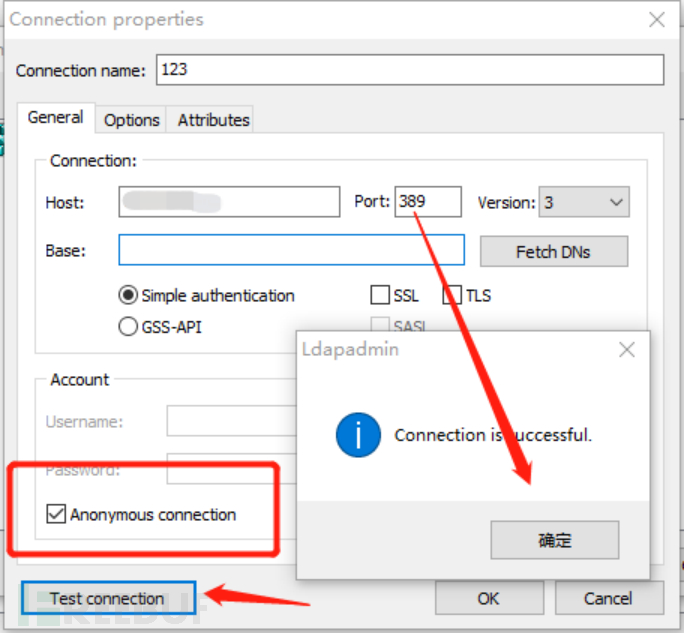Switch to the Options tab

(131, 120)
